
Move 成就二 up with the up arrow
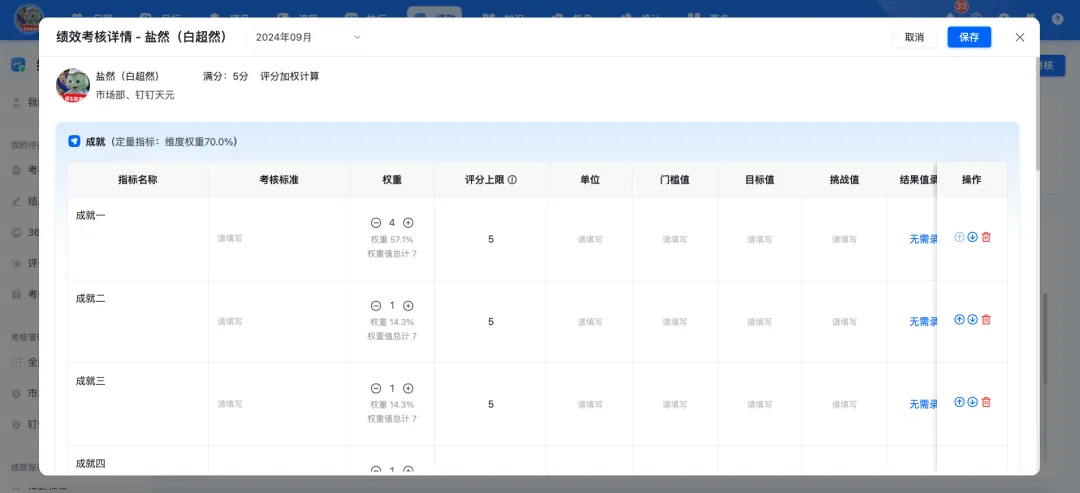click(959, 319)
